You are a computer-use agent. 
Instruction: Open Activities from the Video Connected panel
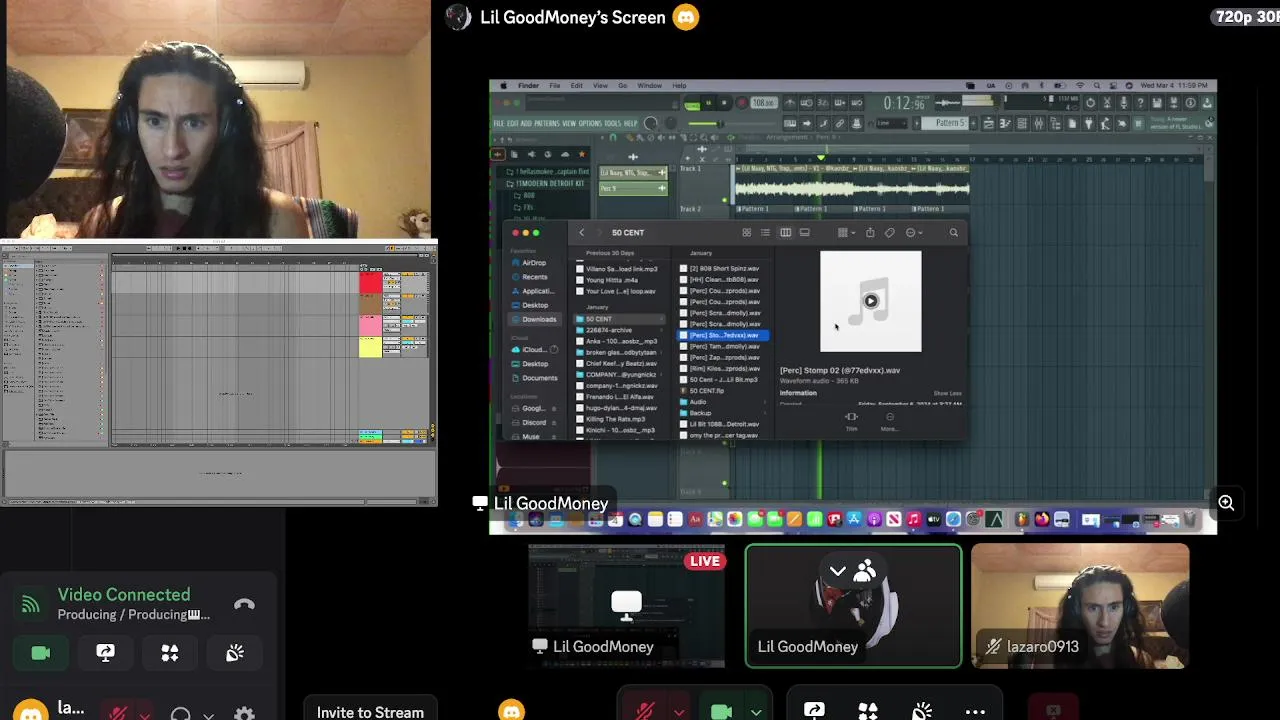[x=170, y=653]
